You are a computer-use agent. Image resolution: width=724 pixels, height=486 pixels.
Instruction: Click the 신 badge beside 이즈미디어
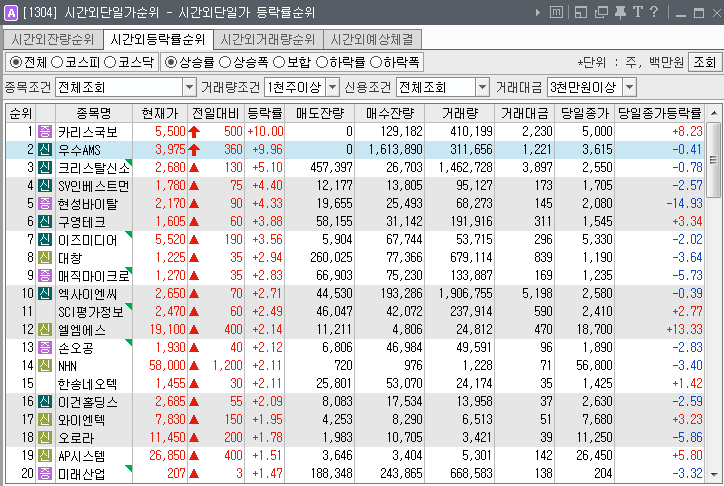pos(45,240)
